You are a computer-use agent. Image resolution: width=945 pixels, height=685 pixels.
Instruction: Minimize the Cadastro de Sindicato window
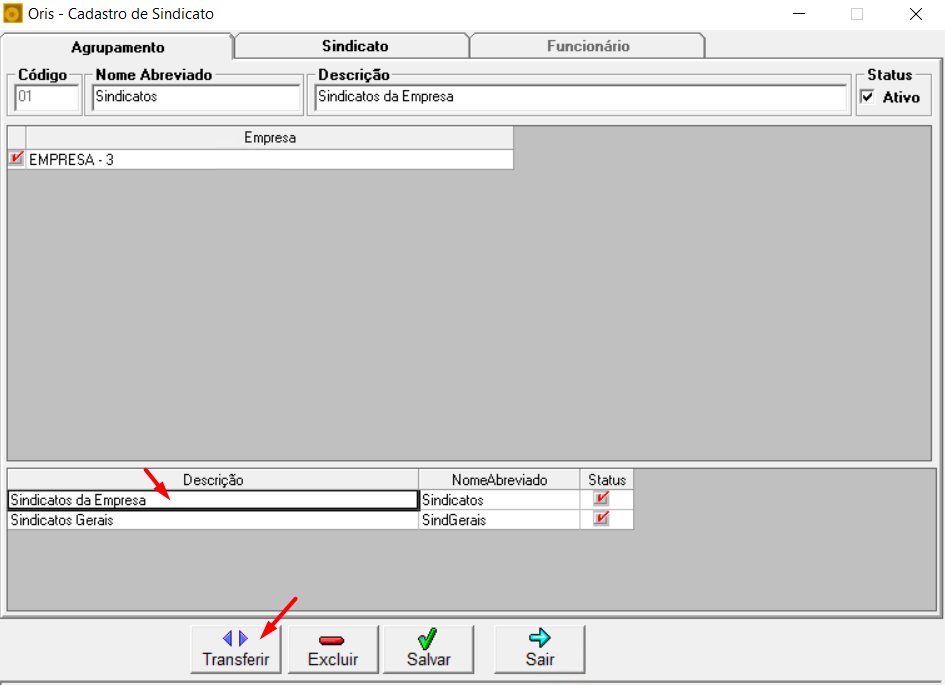point(799,13)
